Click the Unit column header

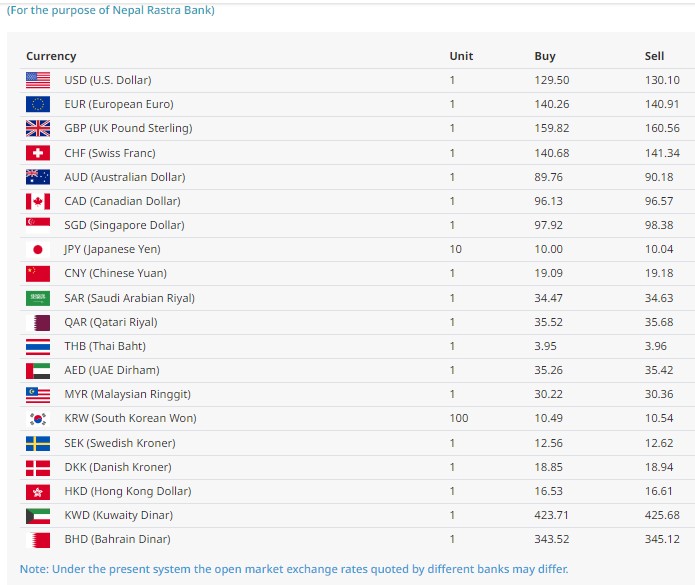coord(461,56)
